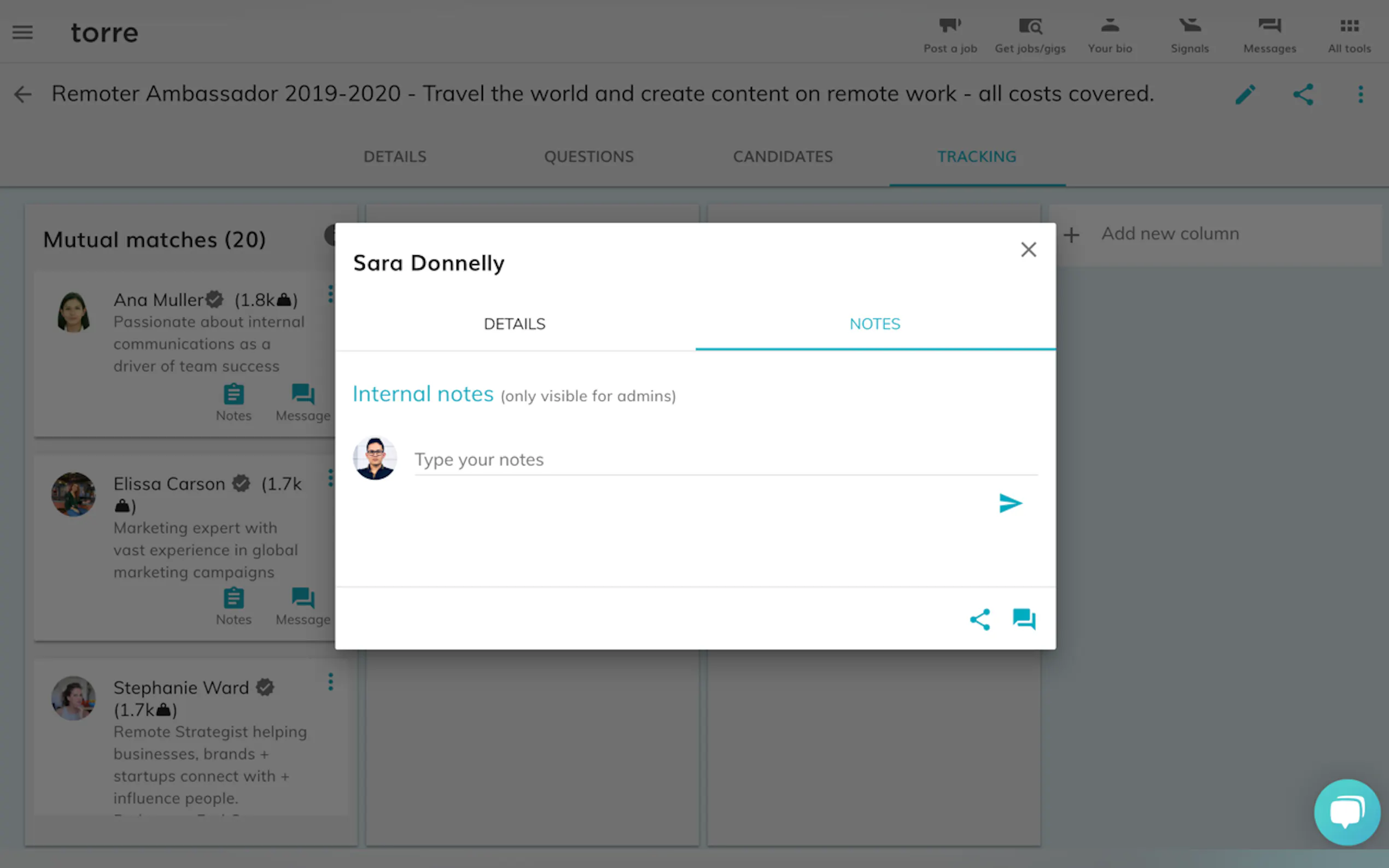Click the share icon in the dialog footer
Viewport: 1389px width, 868px height.
pos(979,619)
